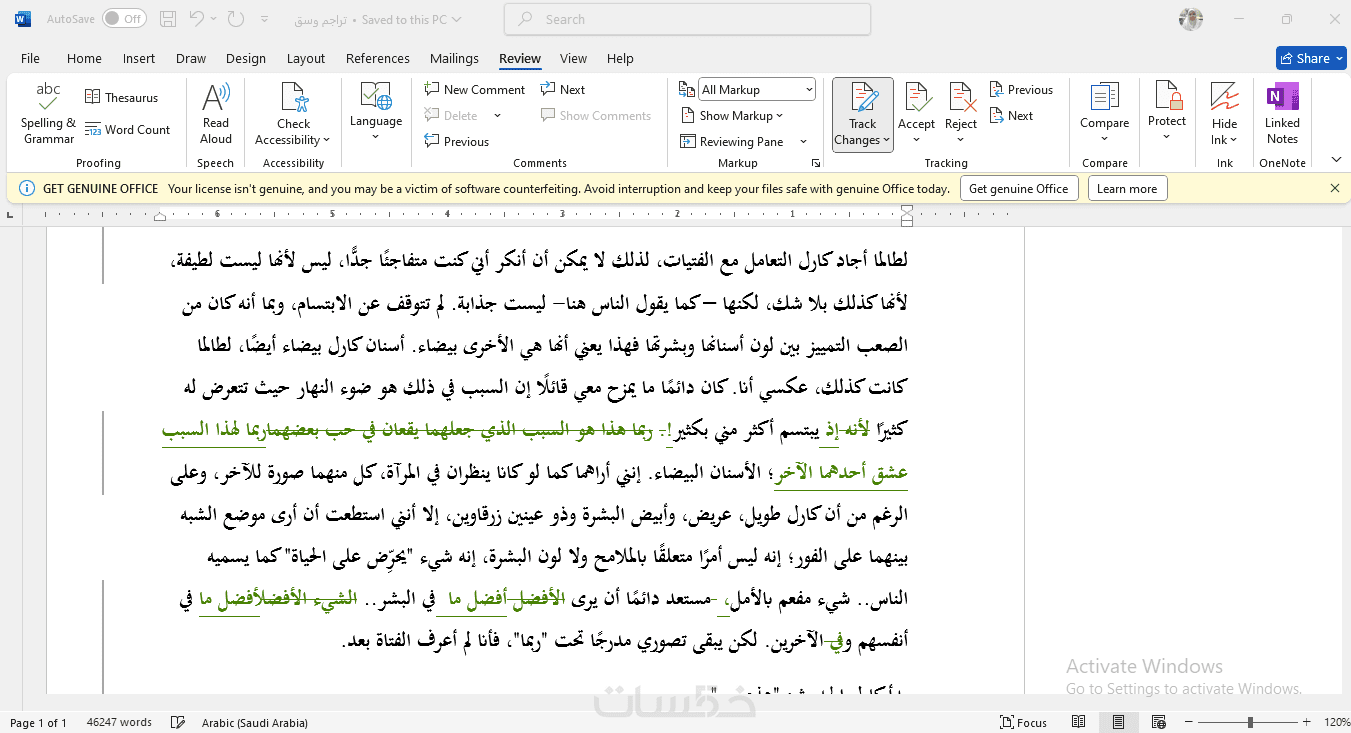Toggle the AutoSave switch
Screen dimensions: 1351x733
[124, 19]
